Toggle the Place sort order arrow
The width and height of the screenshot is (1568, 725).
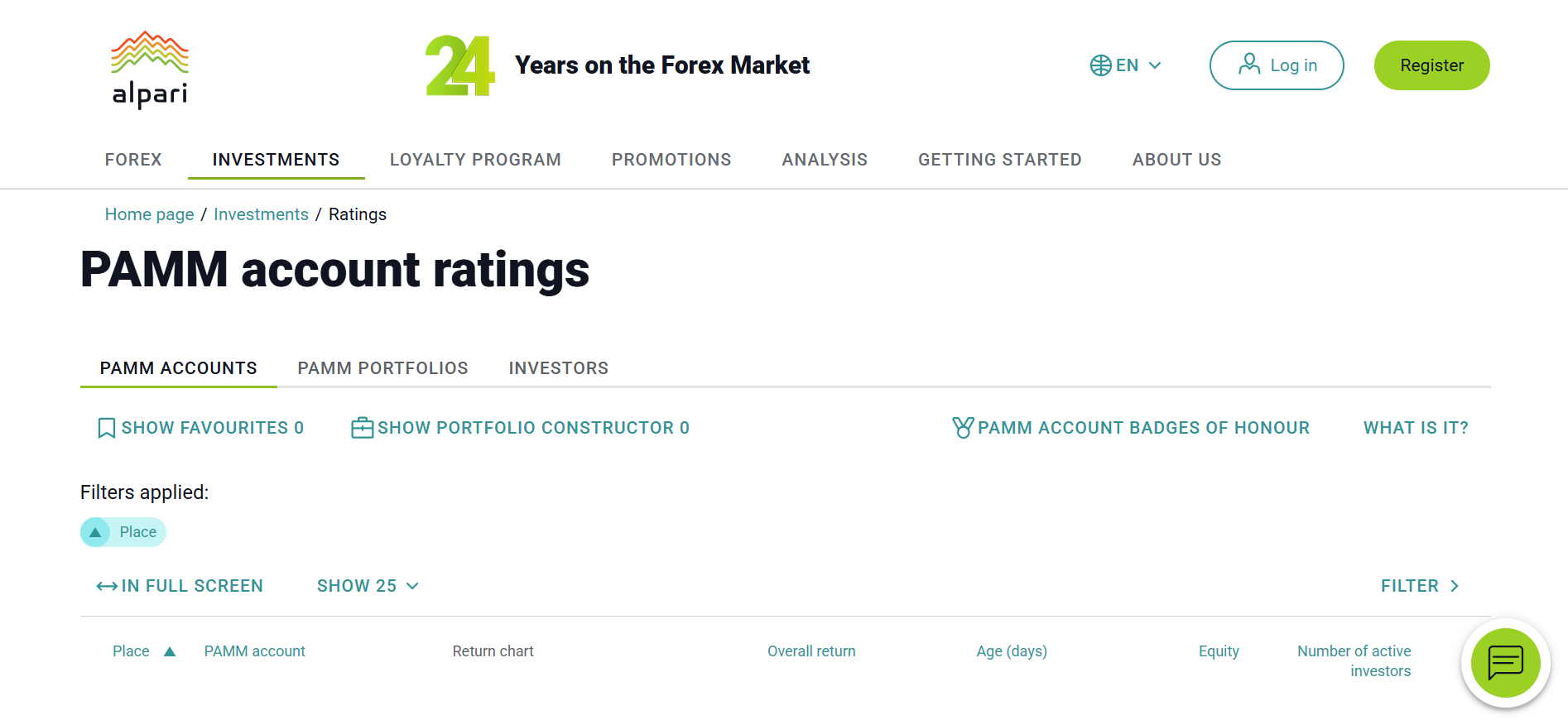[x=94, y=532]
